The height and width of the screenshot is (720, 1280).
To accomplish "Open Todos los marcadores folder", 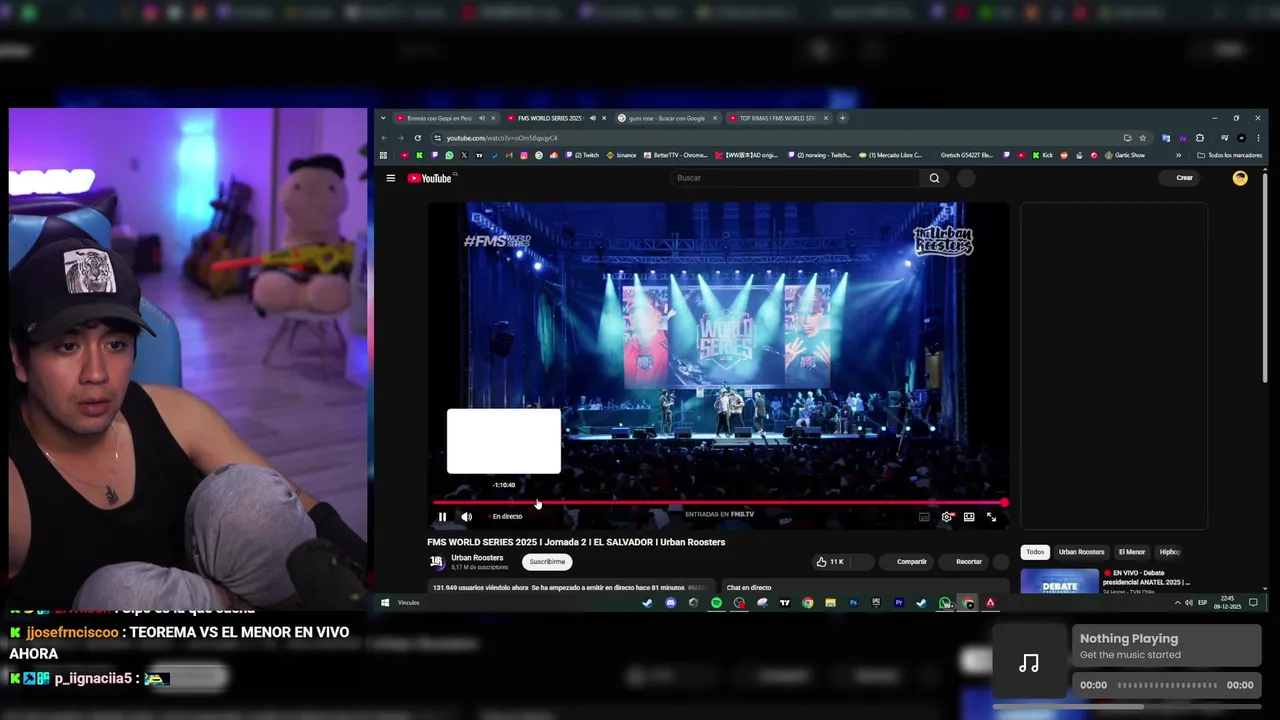I will click(x=1229, y=155).
